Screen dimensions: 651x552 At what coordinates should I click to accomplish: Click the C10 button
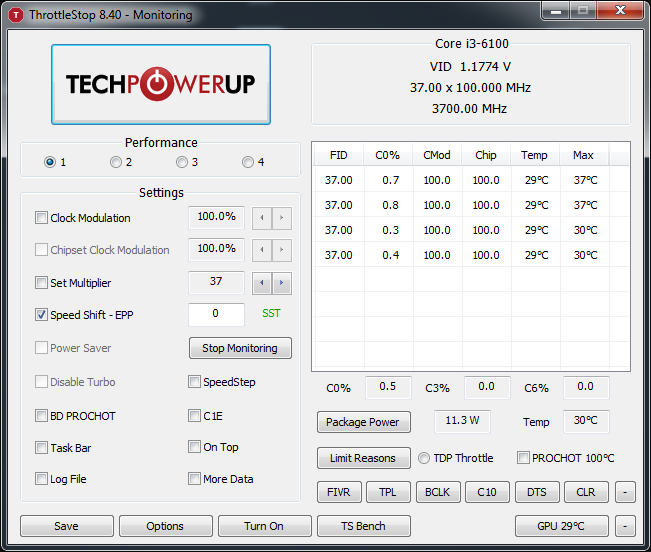[x=487, y=492]
